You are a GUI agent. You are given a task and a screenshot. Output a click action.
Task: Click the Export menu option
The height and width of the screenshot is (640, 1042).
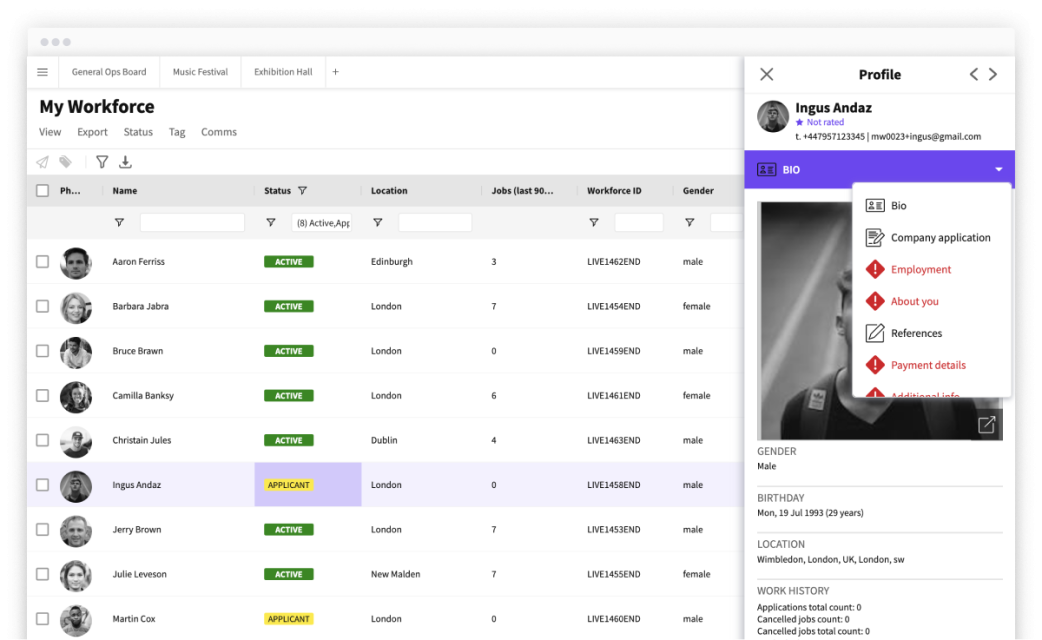92,132
